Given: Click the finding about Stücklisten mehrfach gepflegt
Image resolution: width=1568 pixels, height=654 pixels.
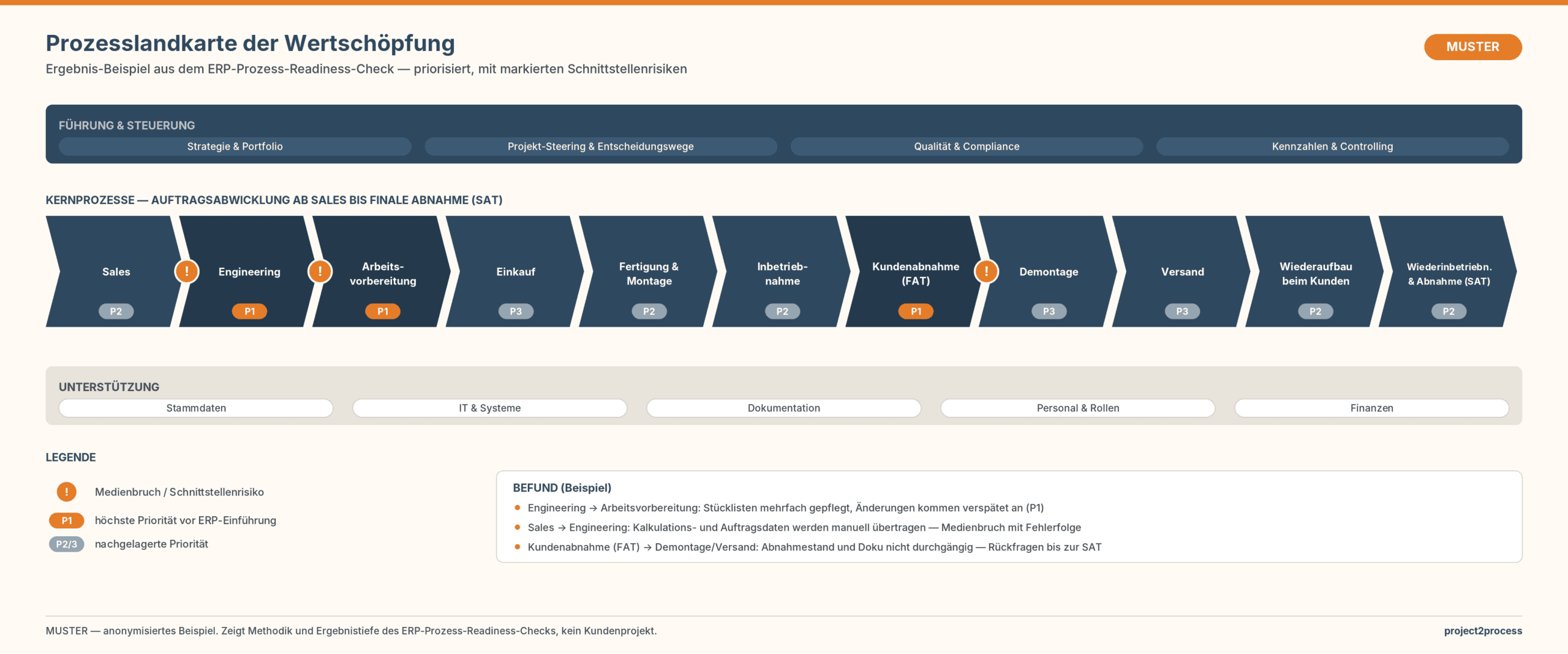Looking at the screenshot, I should point(786,508).
